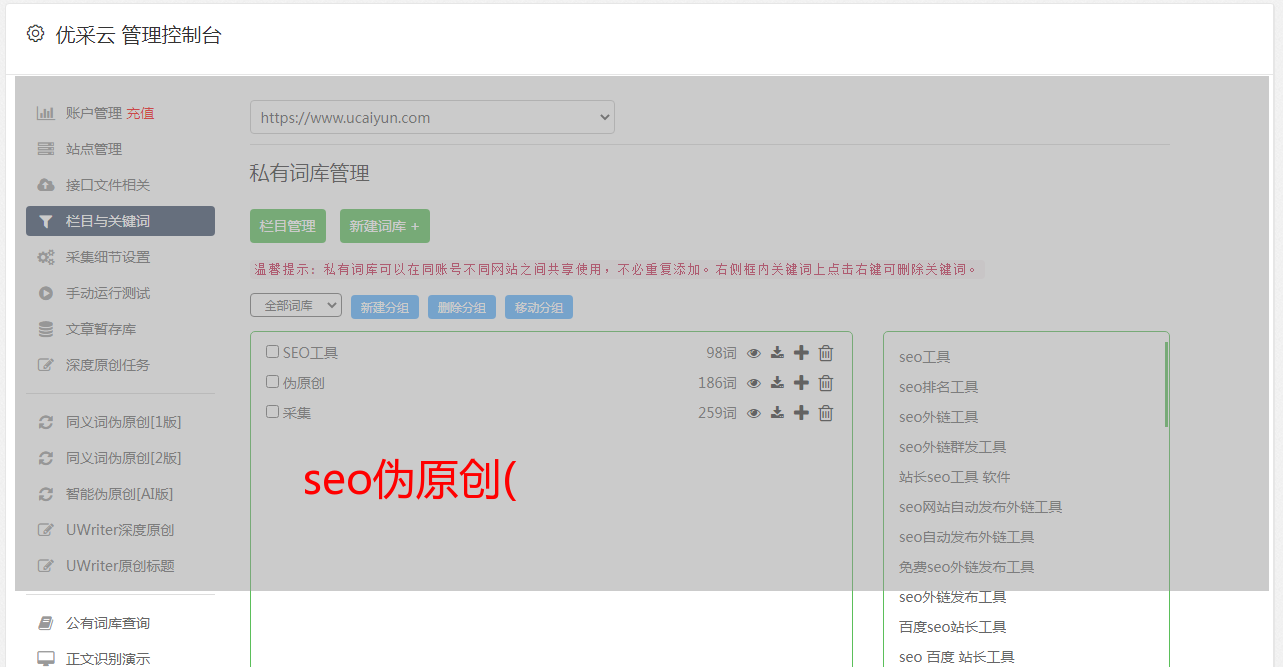Check the 采集 library checkbox
Screen dimensions: 1283x667
coord(272,412)
